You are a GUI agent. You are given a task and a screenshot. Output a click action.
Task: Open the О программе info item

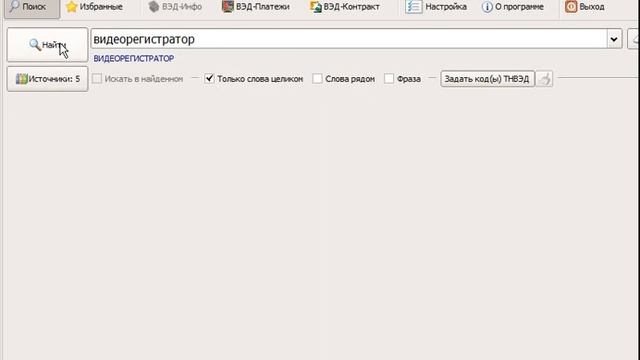[513, 7]
